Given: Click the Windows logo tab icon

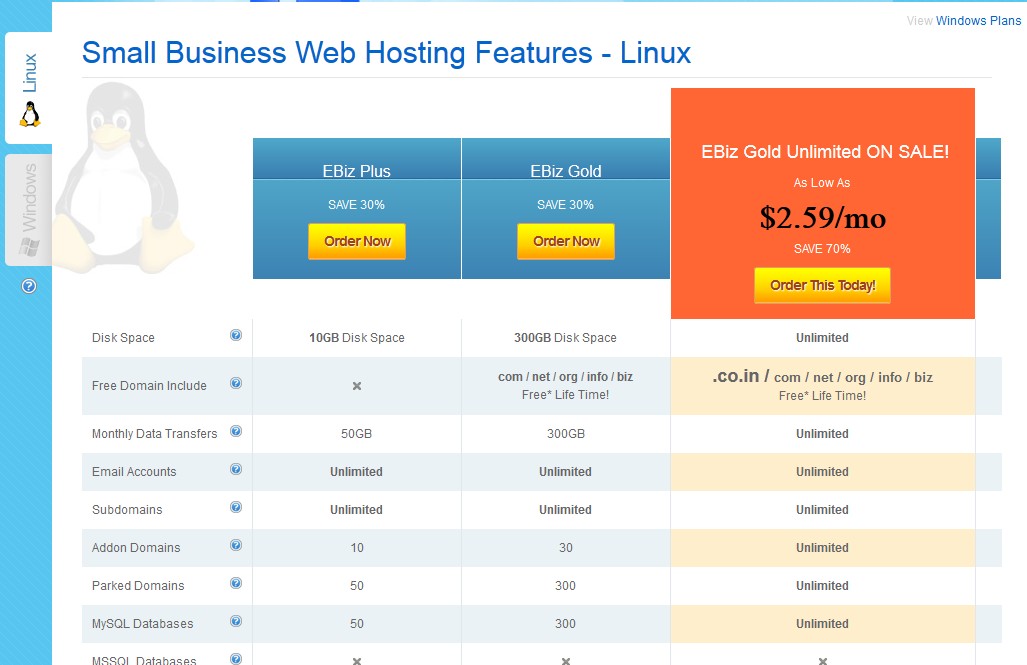Looking at the screenshot, I should coord(29,247).
